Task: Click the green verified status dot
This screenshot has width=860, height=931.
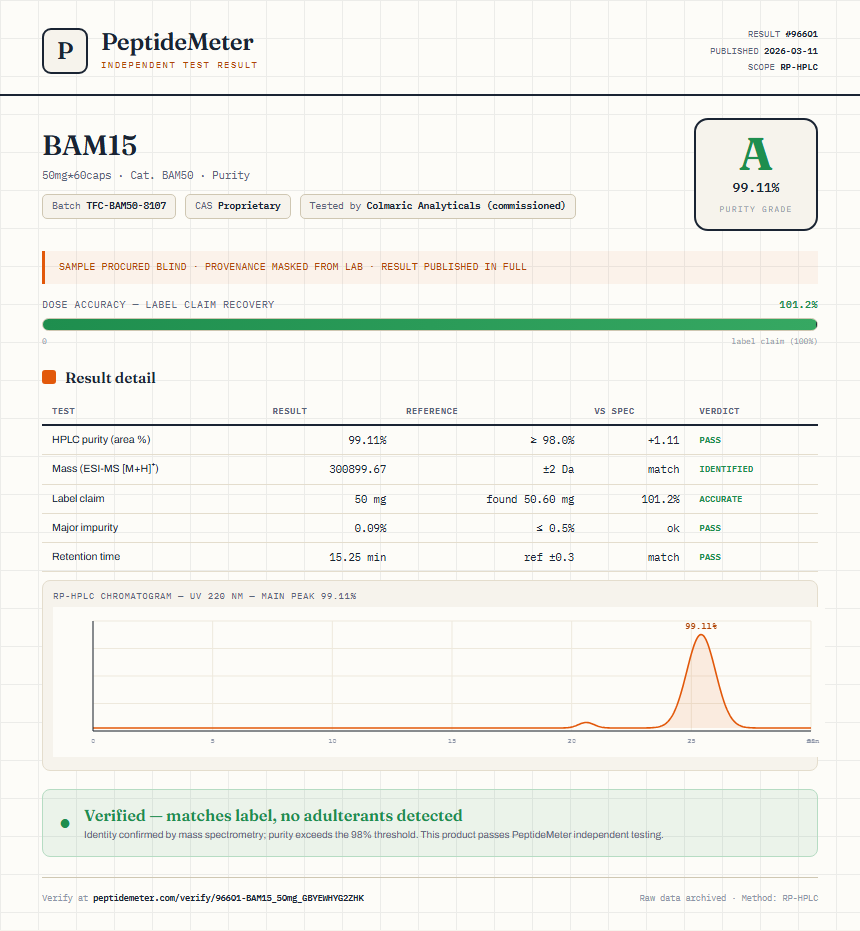Action: (x=65, y=823)
